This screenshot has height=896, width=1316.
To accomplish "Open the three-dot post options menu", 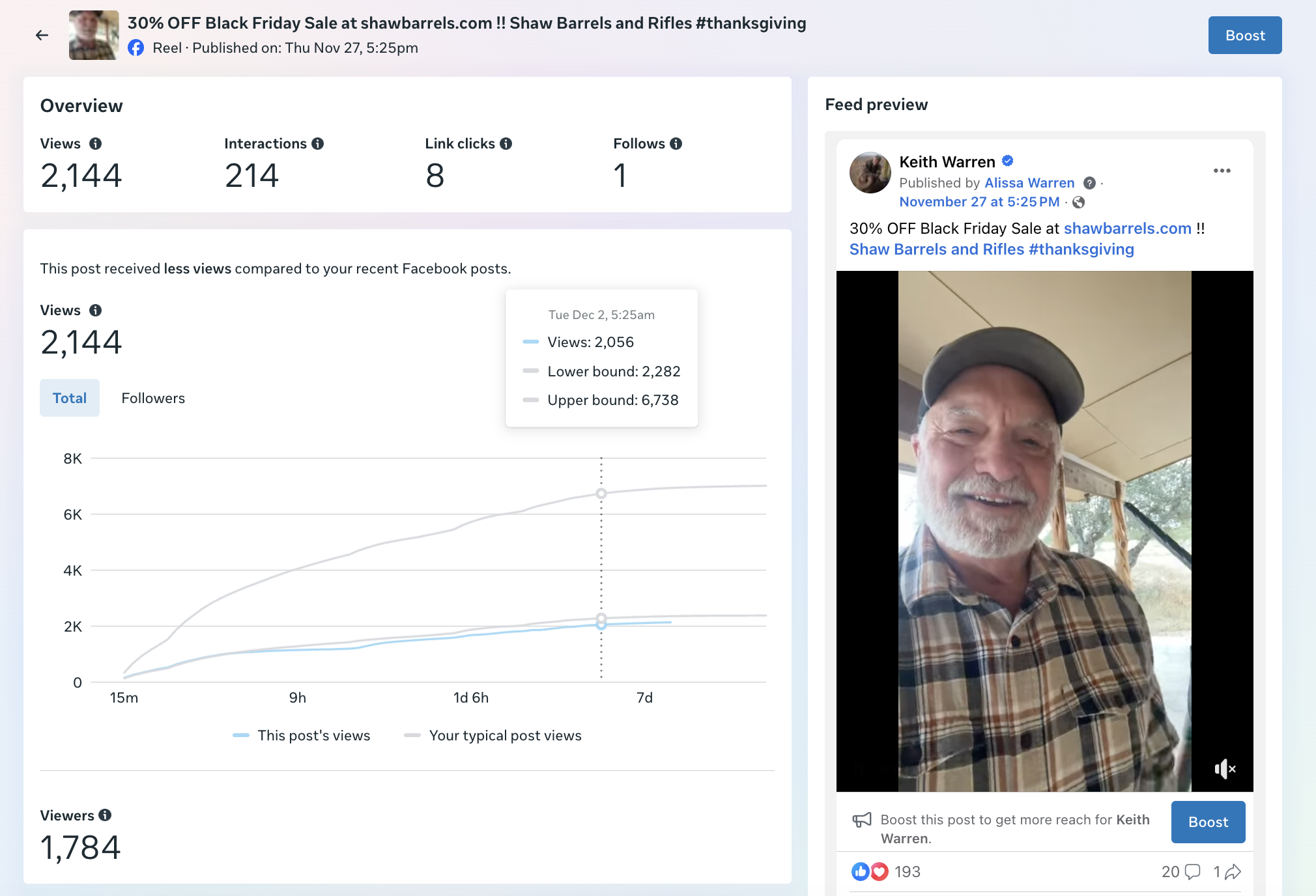I will [1222, 171].
